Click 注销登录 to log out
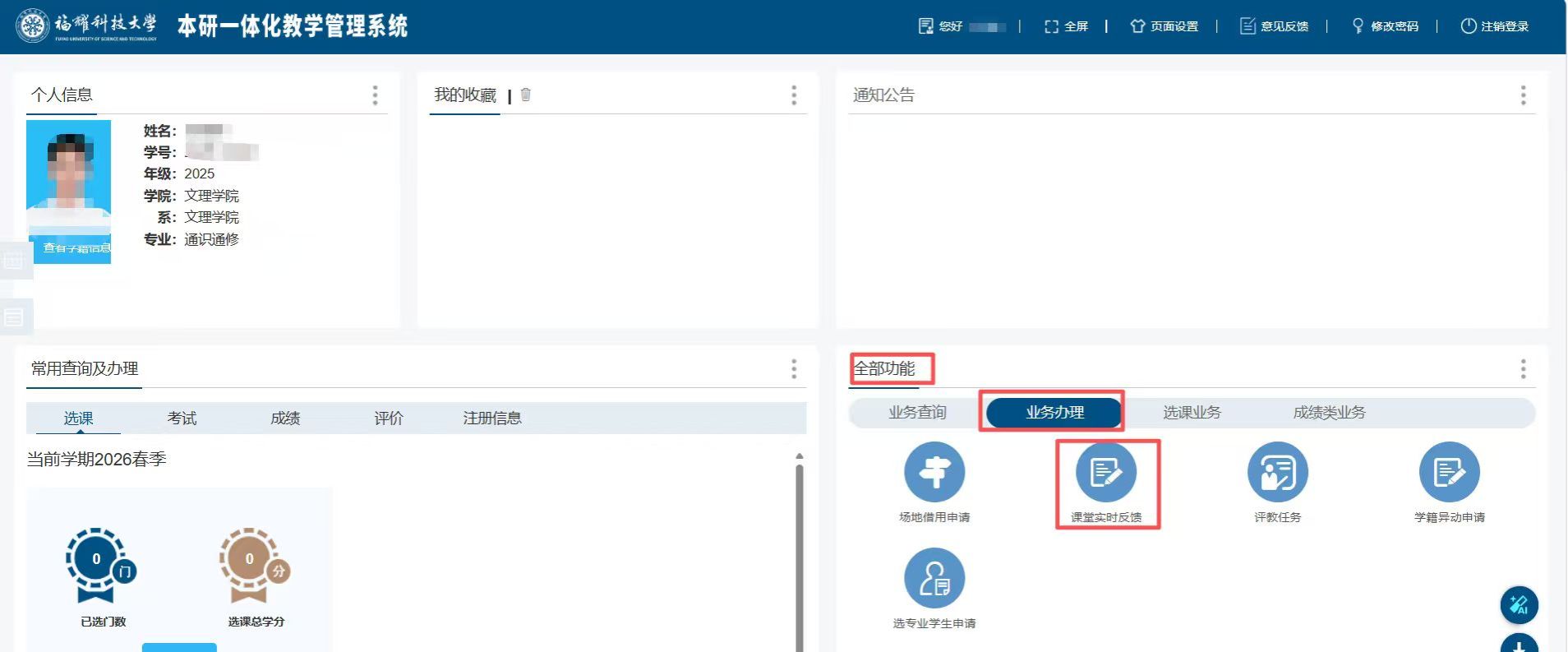Image resolution: width=1568 pixels, height=652 pixels. point(1495,26)
